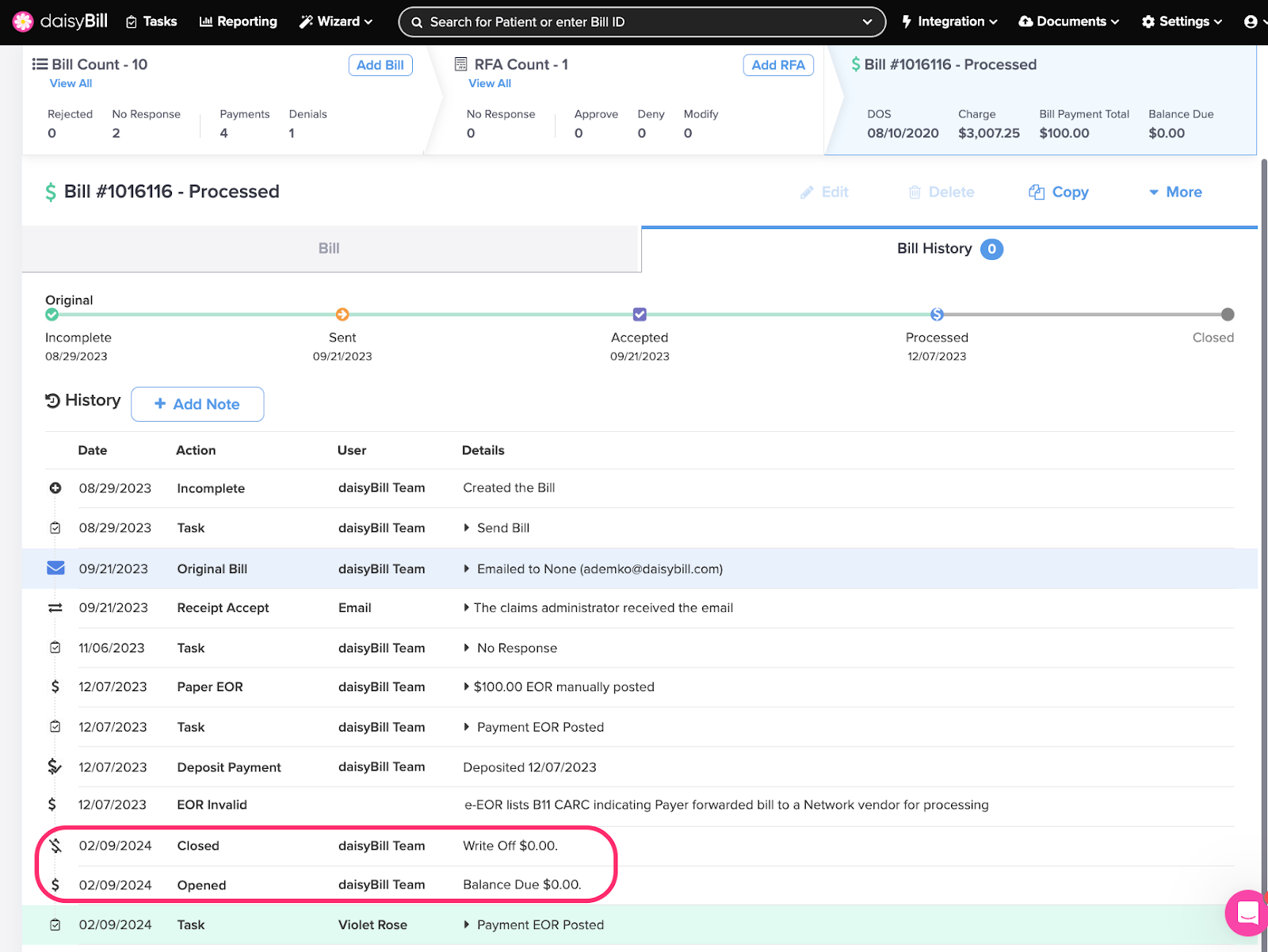The height and width of the screenshot is (952, 1268).
Task: Click the Sent status arrow icon on timeline
Action: (x=342, y=315)
